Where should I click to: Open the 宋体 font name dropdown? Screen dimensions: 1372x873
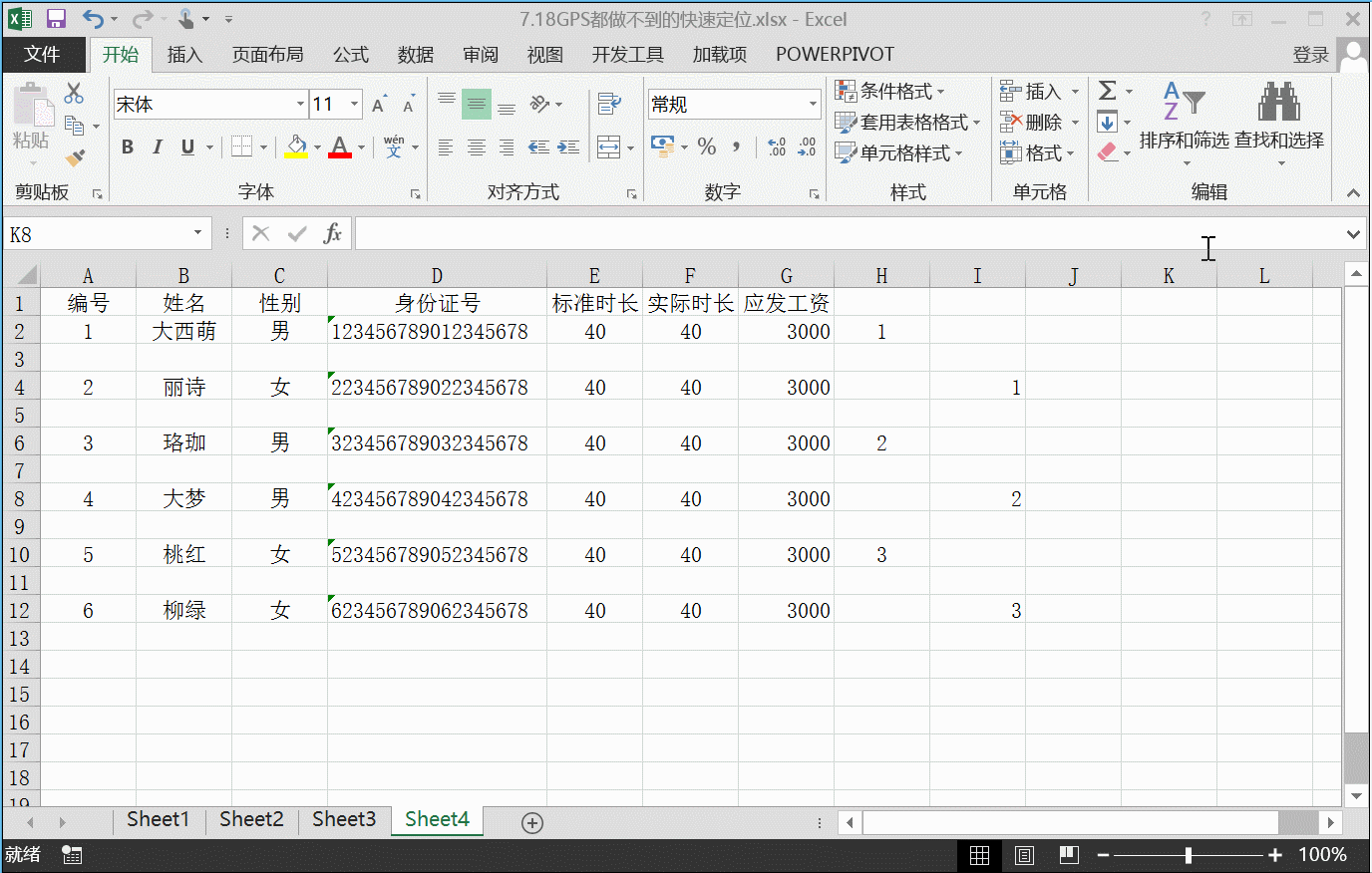click(x=300, y=104)
